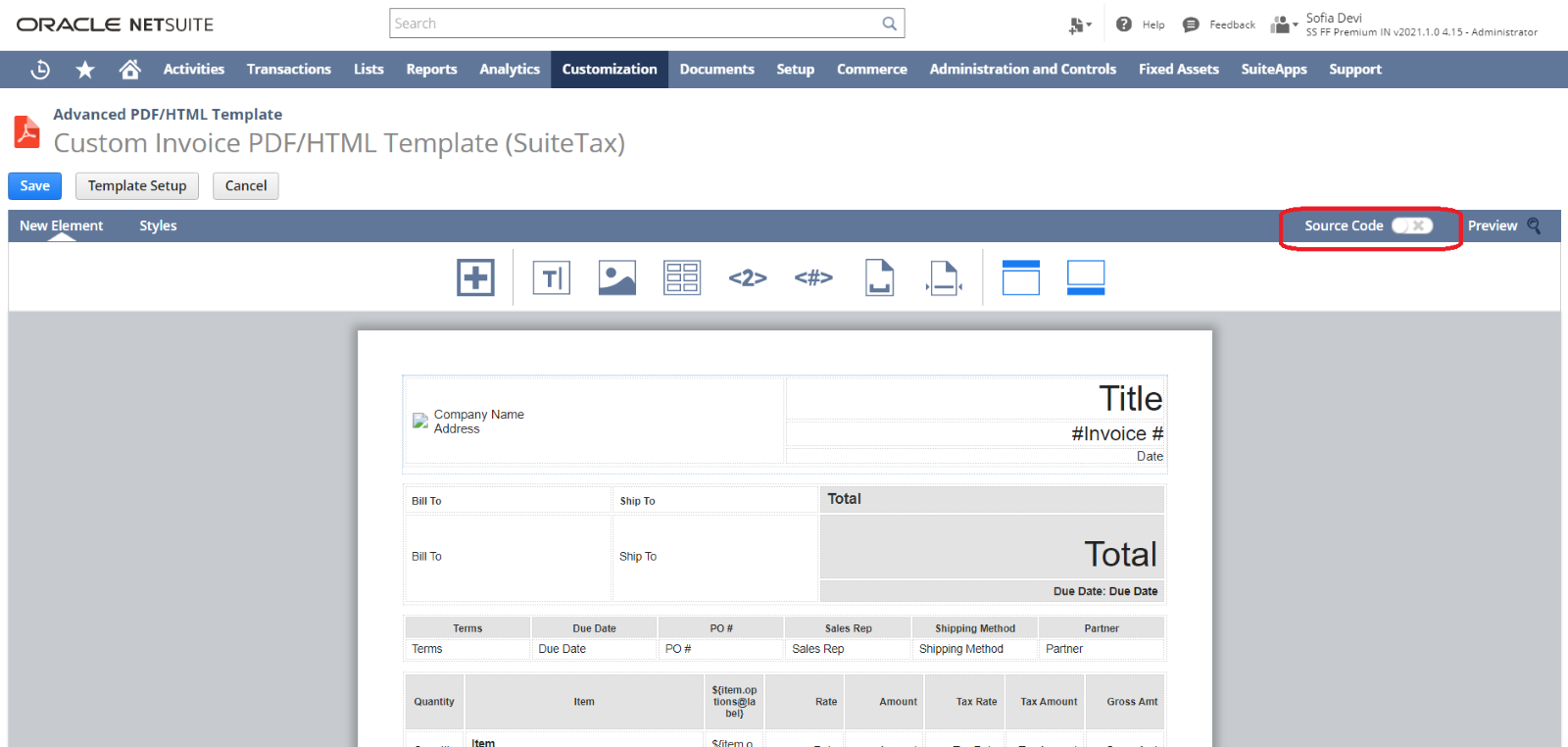Image resolution: width=1568 pixels, height=747 pixels.
Task: Click the add new element plus icon
Action: tap(475, 277)
